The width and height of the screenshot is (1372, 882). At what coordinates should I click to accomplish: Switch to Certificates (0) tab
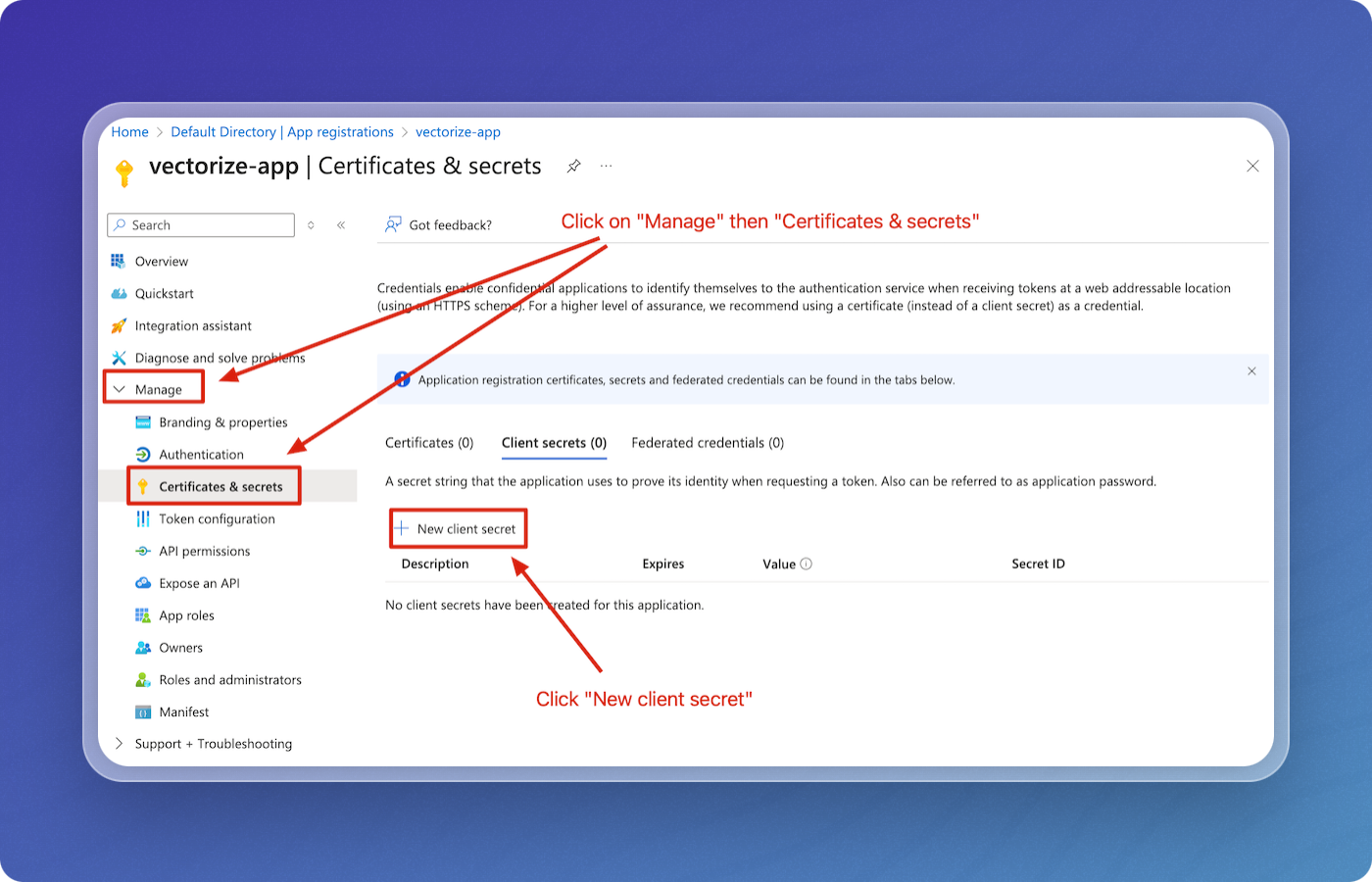(x=429, y=443)
